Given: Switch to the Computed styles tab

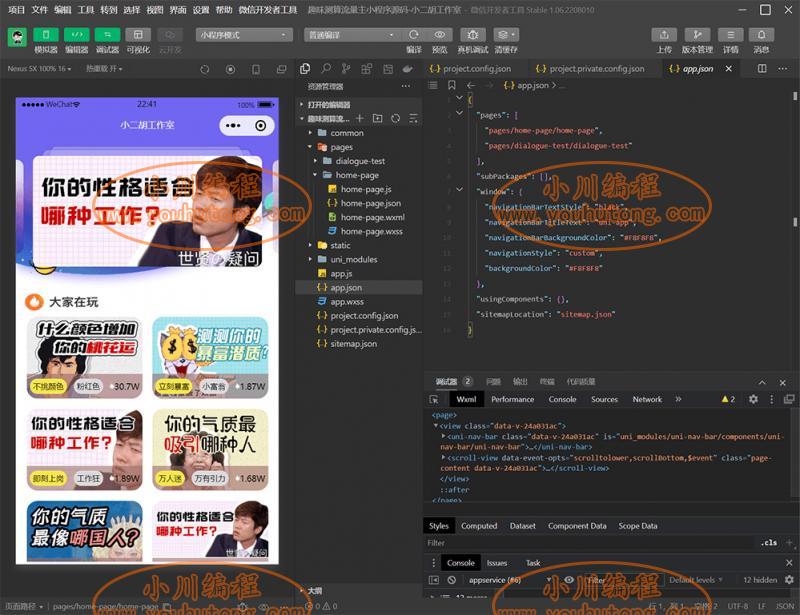Looking at the screenshot, I should point(479,526).
